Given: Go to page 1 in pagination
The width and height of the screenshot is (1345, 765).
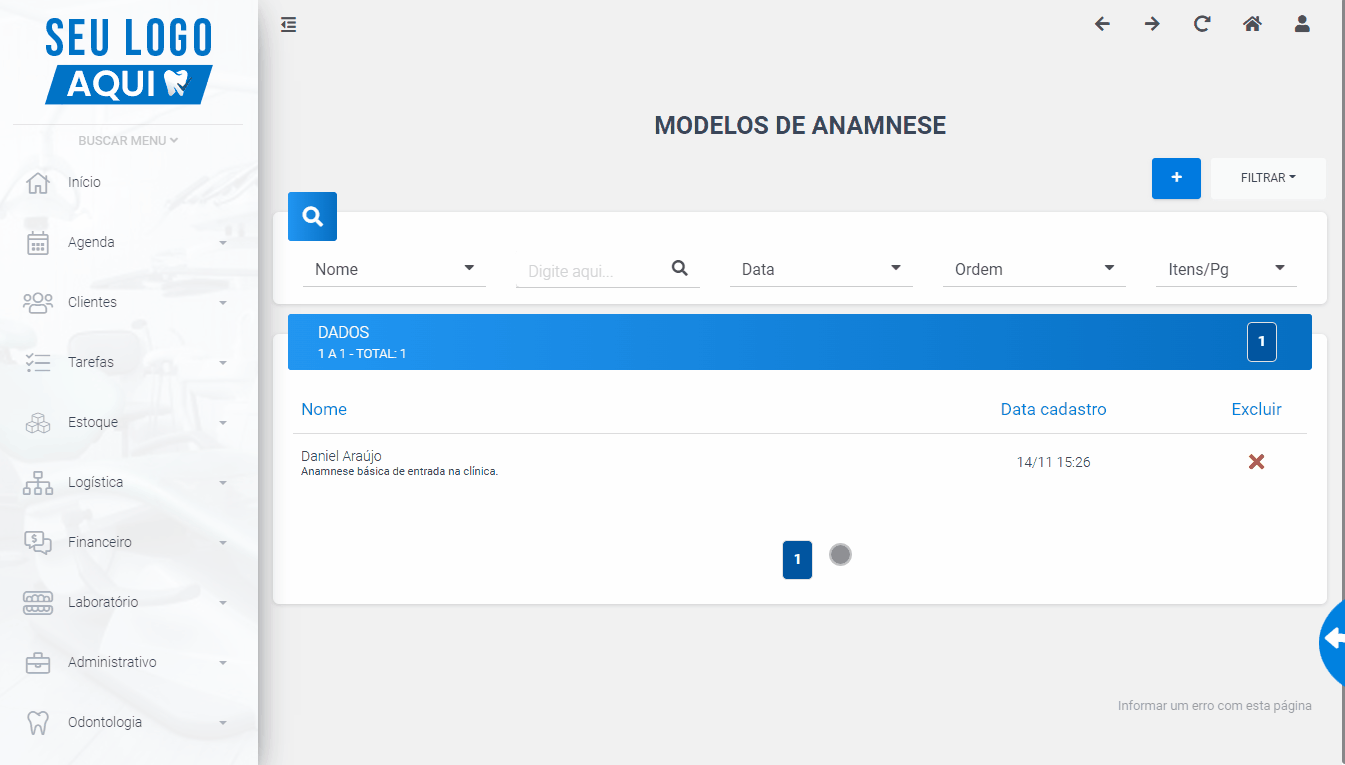Looking at the screenshot, I should point(797,560).
